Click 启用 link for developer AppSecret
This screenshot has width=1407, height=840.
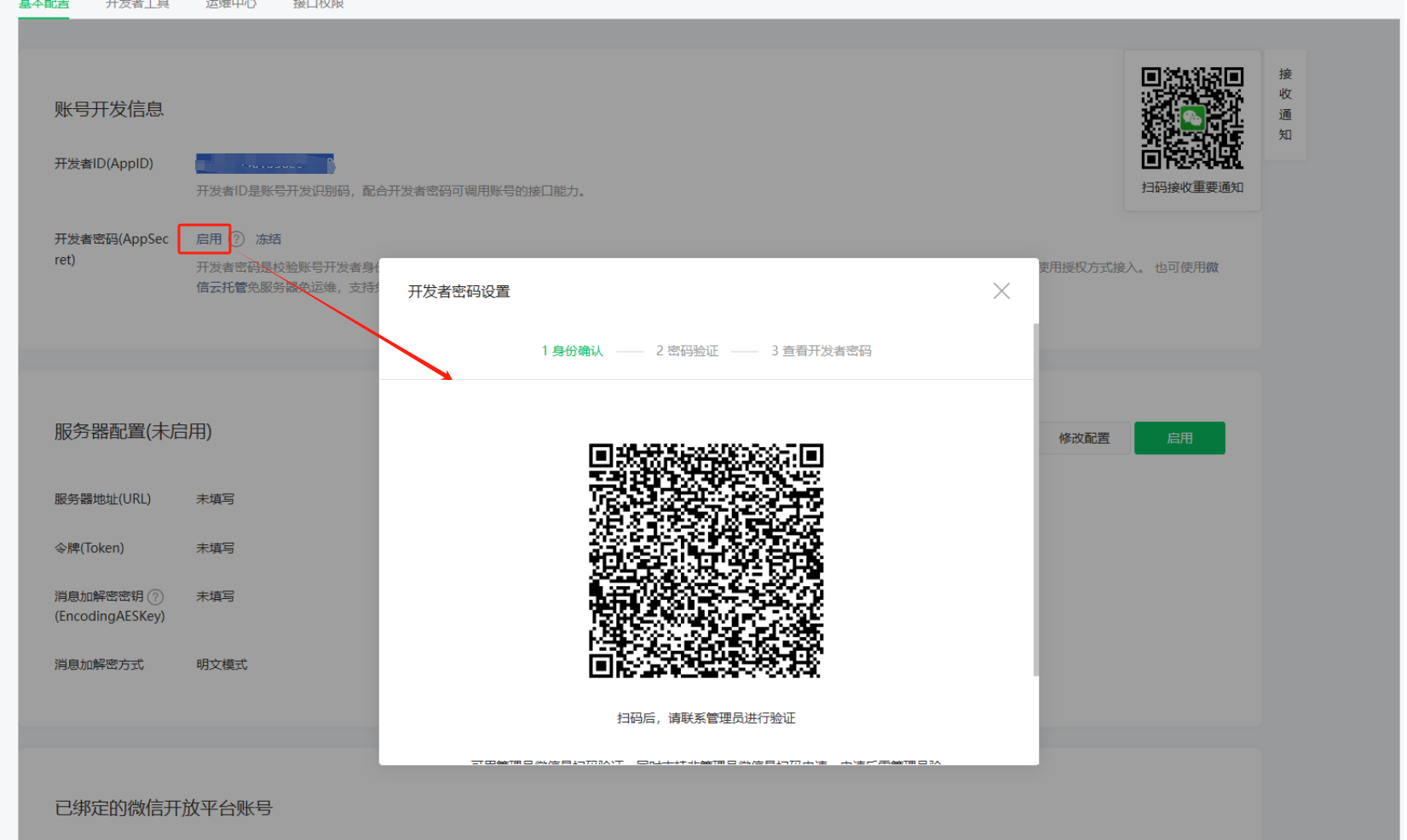click(x=208, y=239)
